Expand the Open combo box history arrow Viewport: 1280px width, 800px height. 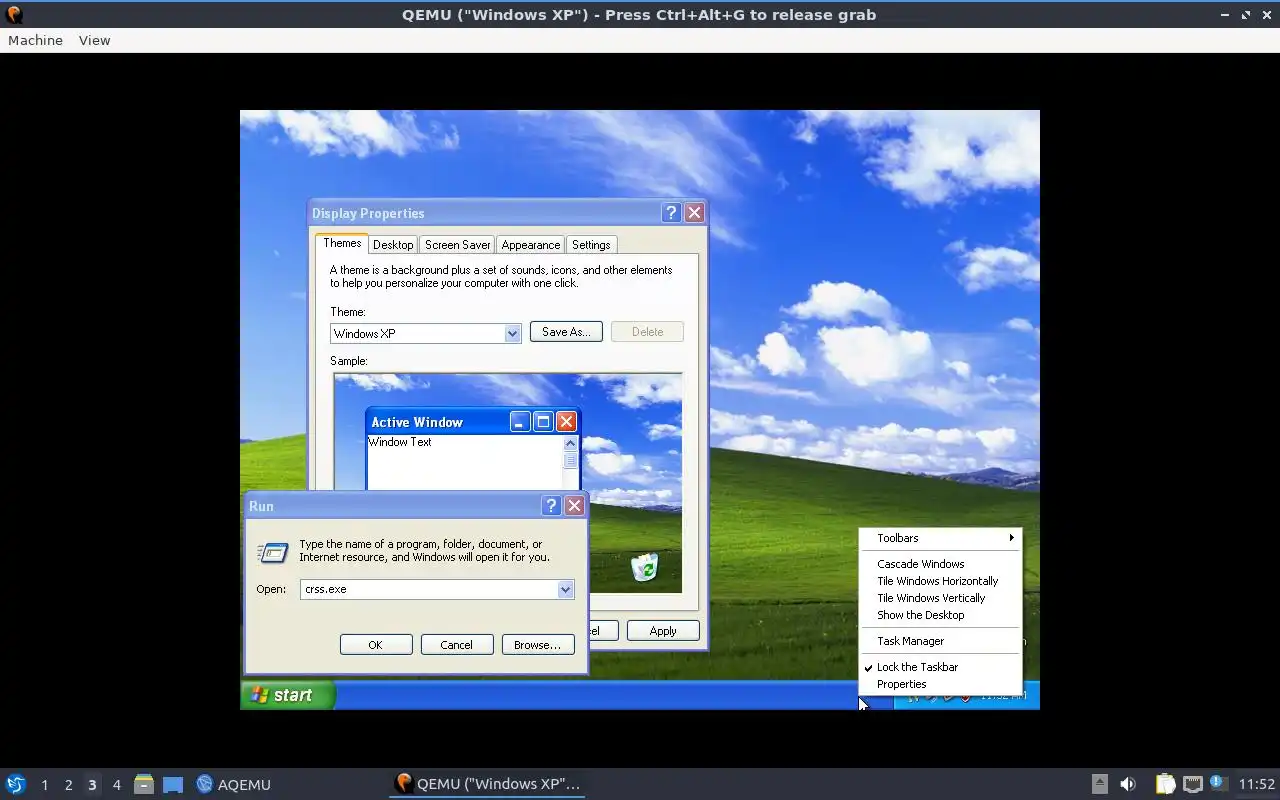point(565,589)
